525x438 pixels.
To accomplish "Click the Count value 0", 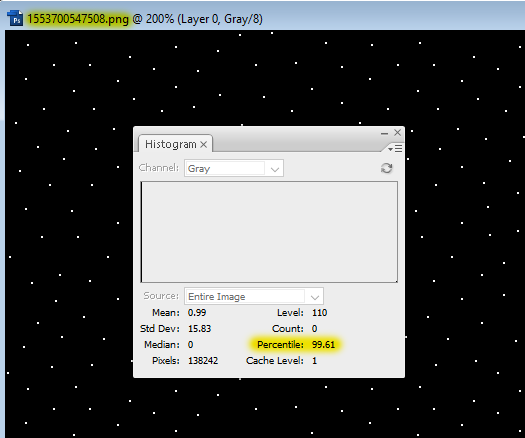I will coord(314,328).
